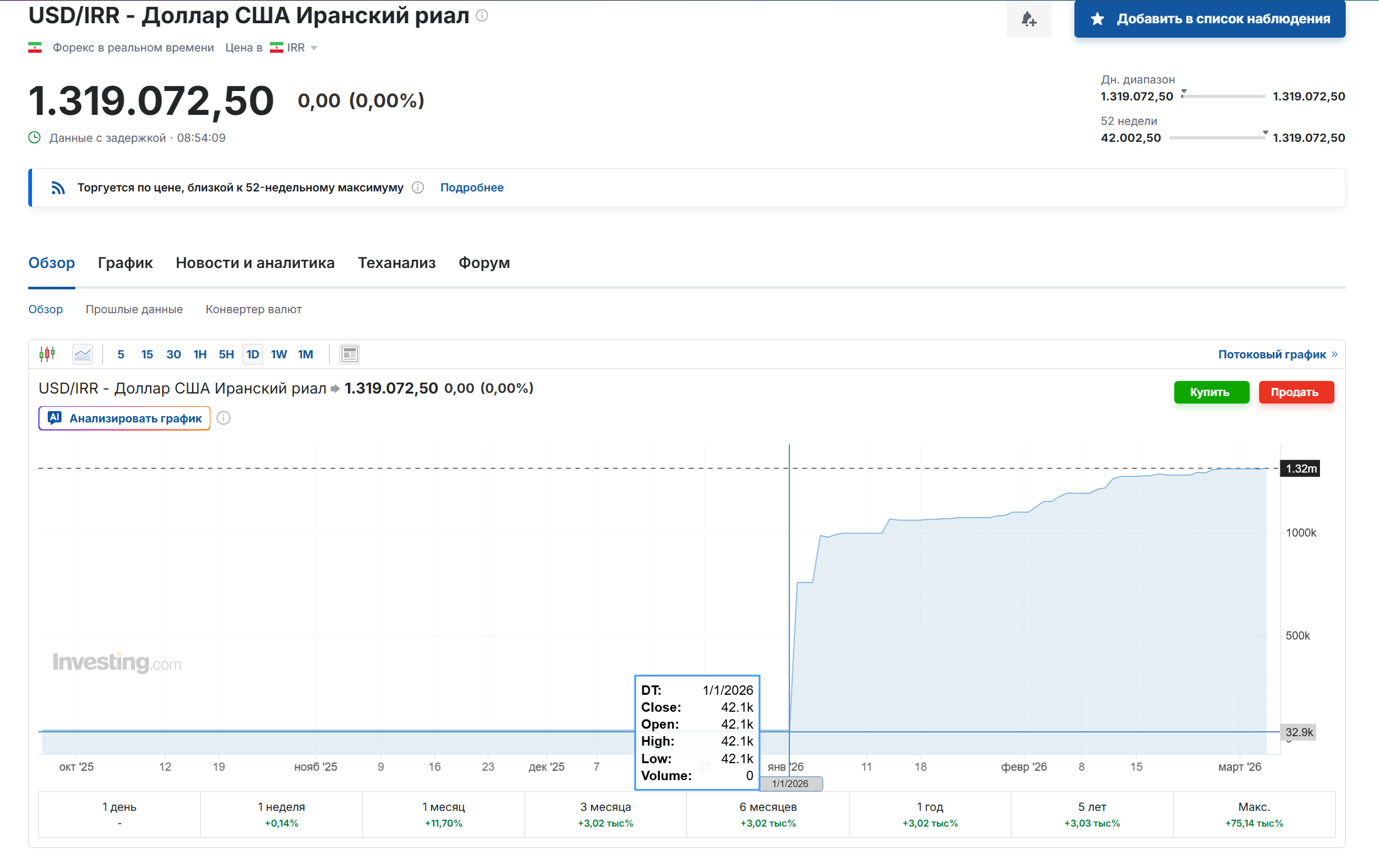
Task: Click info icon next to USD/IRR title
Action: (x=482, y=16)
